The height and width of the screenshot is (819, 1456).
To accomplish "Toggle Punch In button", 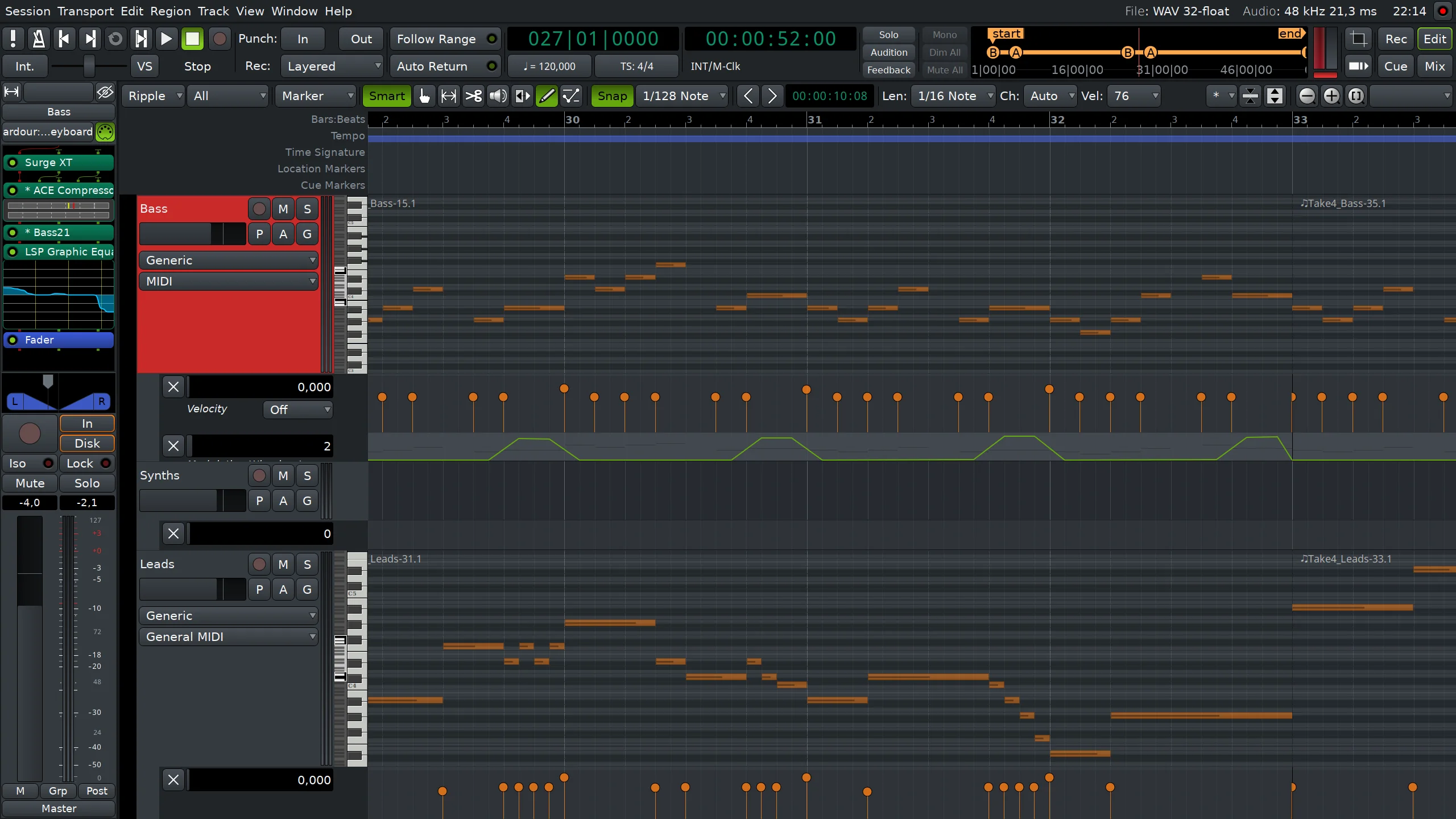I will [x=304, y=38].
